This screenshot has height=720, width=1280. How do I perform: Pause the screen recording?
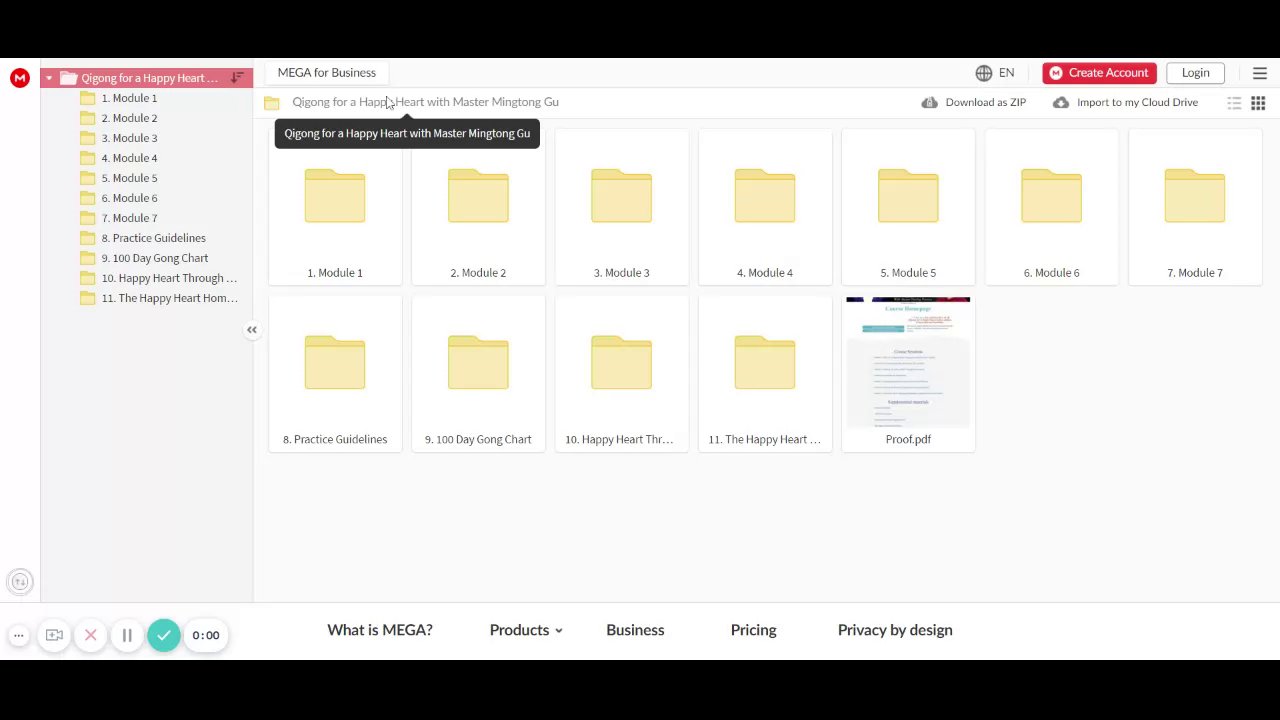point(127,635)
